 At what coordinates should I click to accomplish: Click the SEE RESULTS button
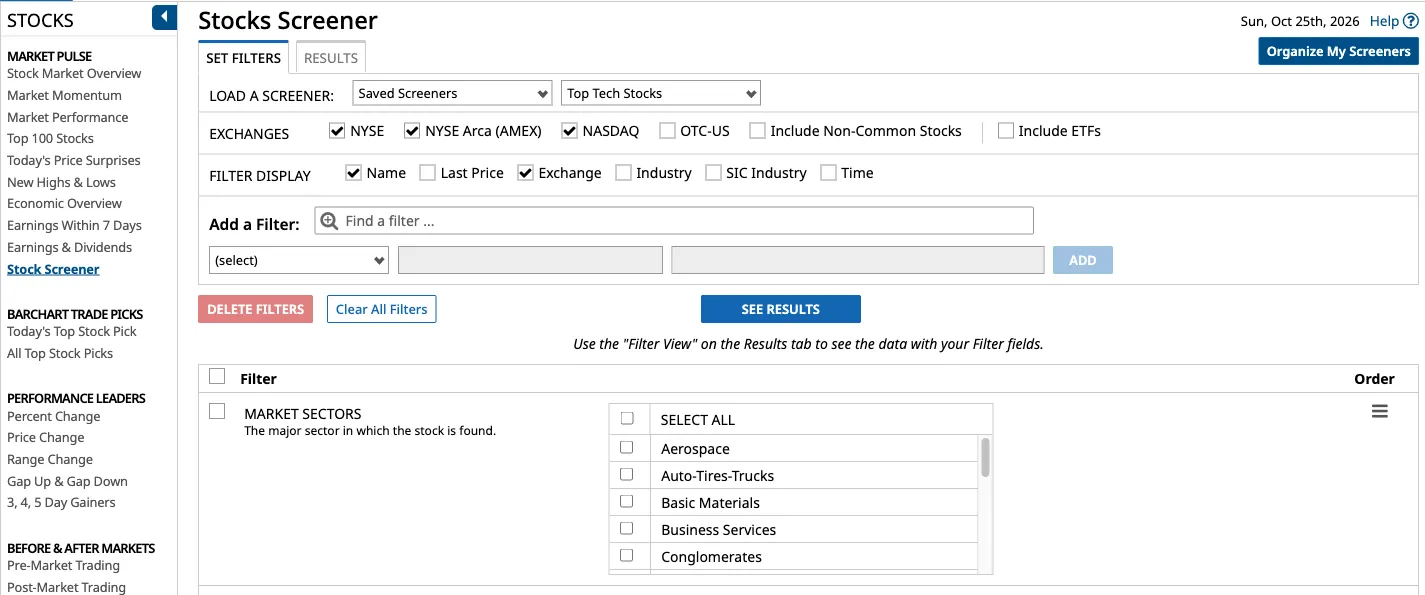pos(781,309)
